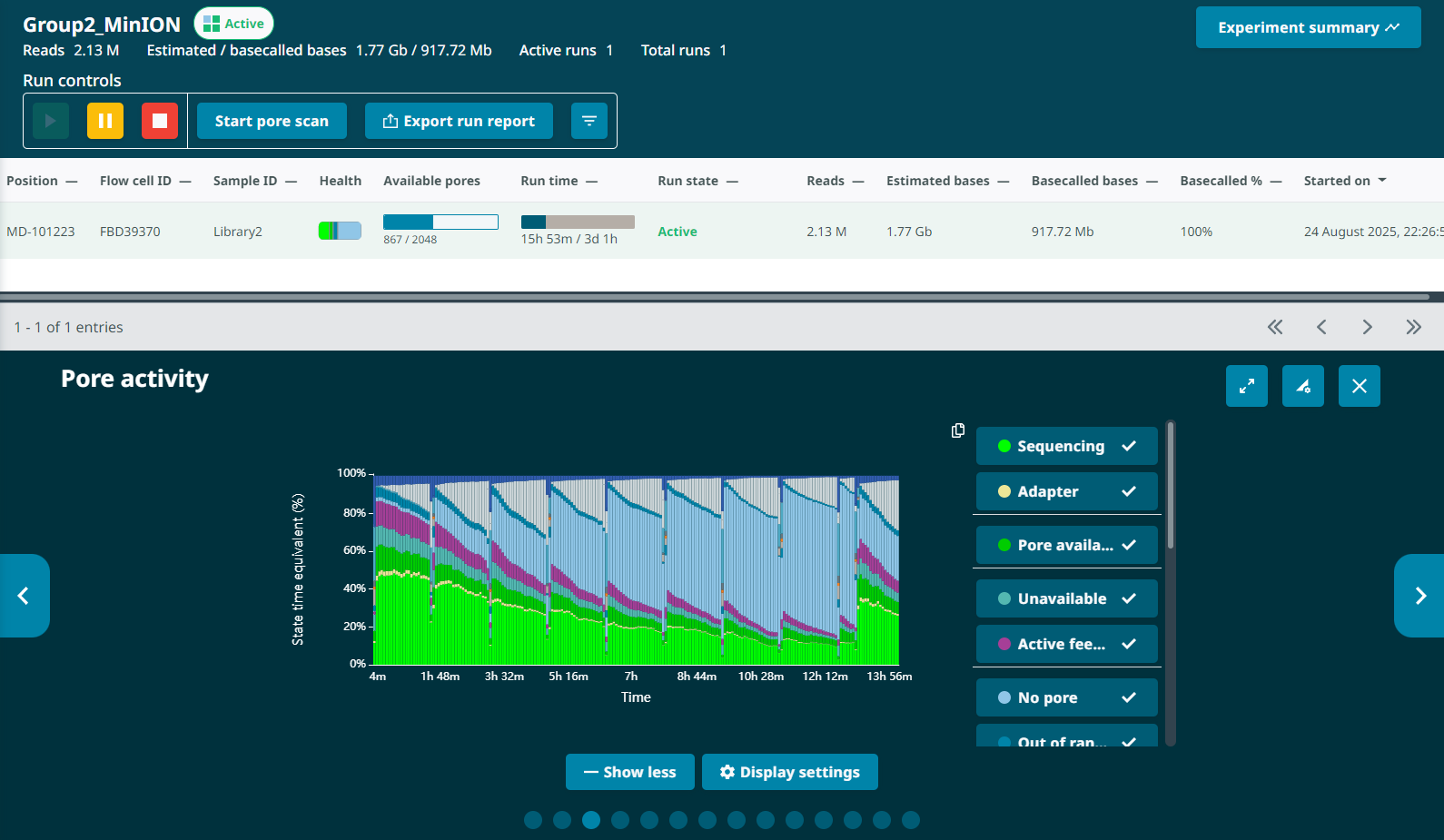Viewport: 1444px width, 840px height.
Task: Collapse charts with Show less
Action: pos(630,772)
